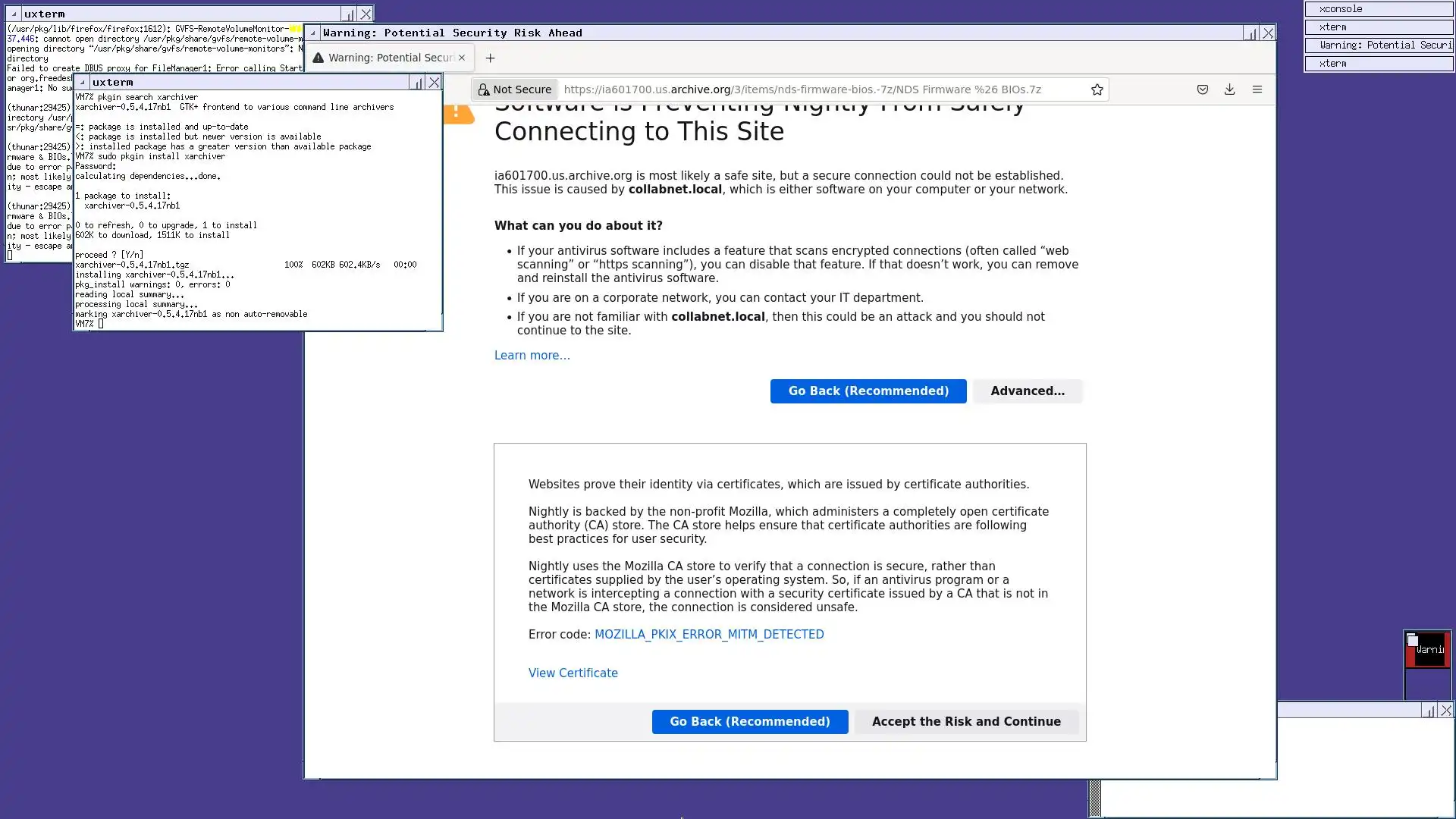The width and height of the screenshot is (1456, 819).
Task: Open the Downloads toolbar icon
Action: pos(1230,89)
